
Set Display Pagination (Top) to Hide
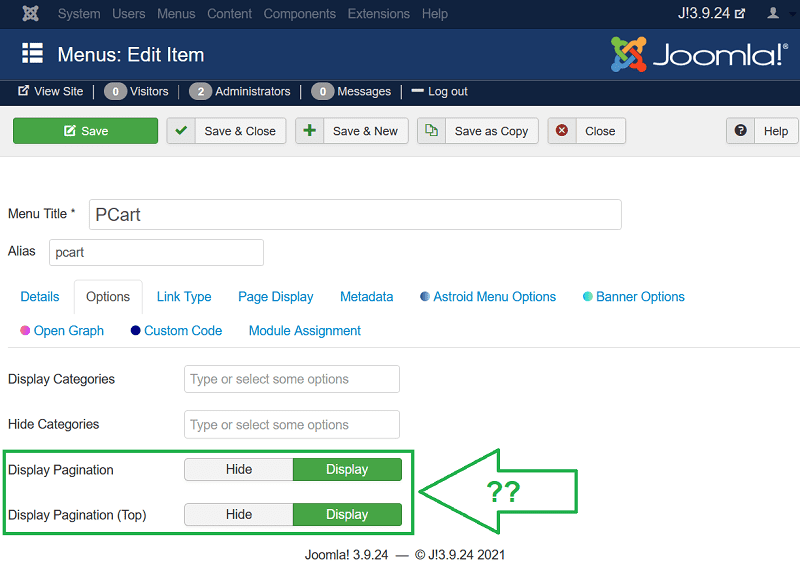tap(239, 515)
